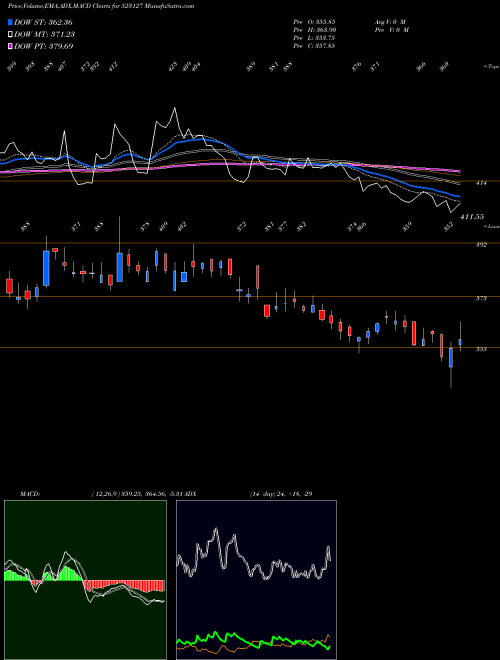500x660 pixels.
Task: Click the 402 lows label
Action: point(181,226)
